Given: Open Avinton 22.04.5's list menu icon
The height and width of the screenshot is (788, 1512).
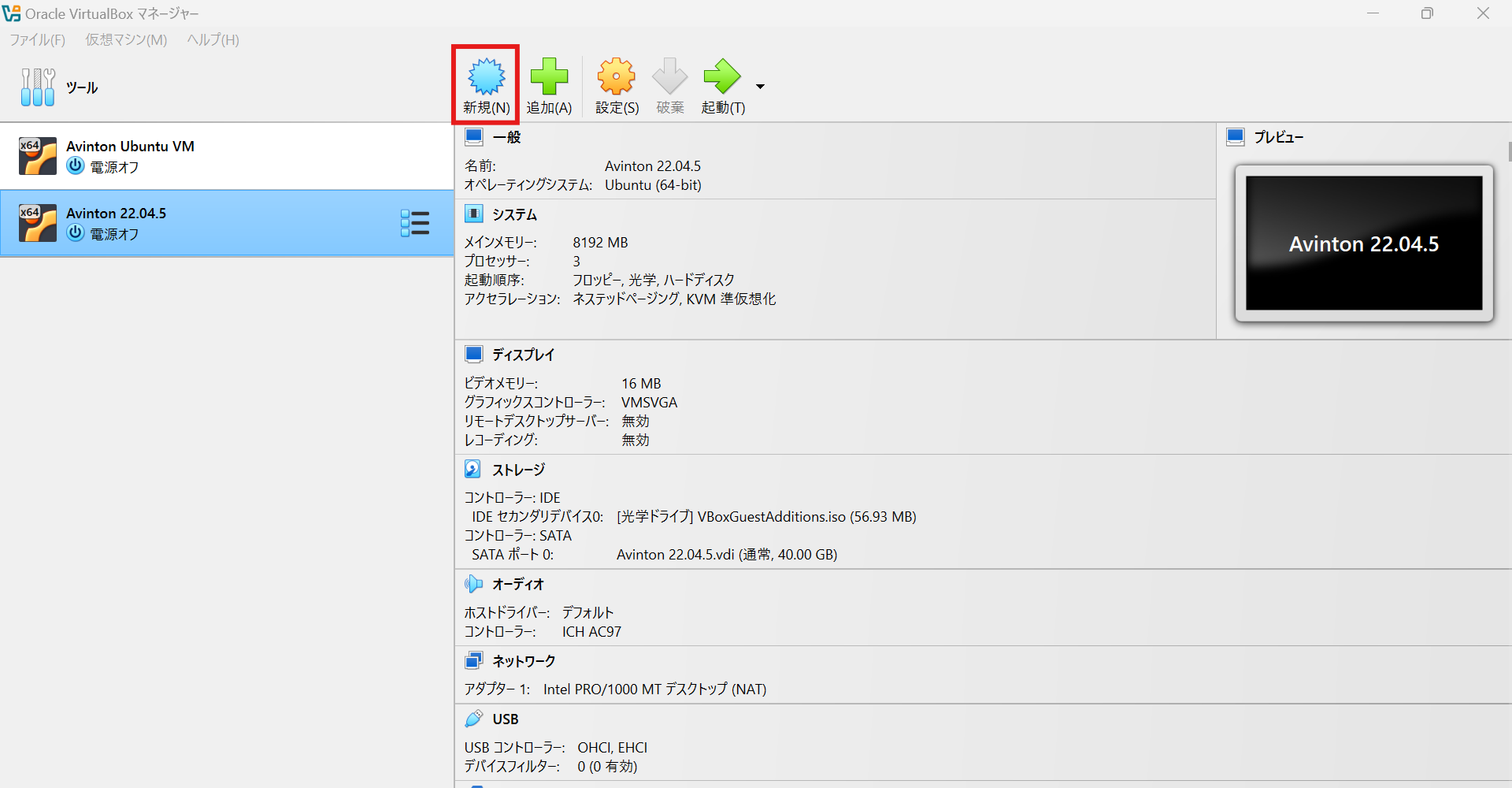Looking at the screenshot, I should tap(414, 223).
